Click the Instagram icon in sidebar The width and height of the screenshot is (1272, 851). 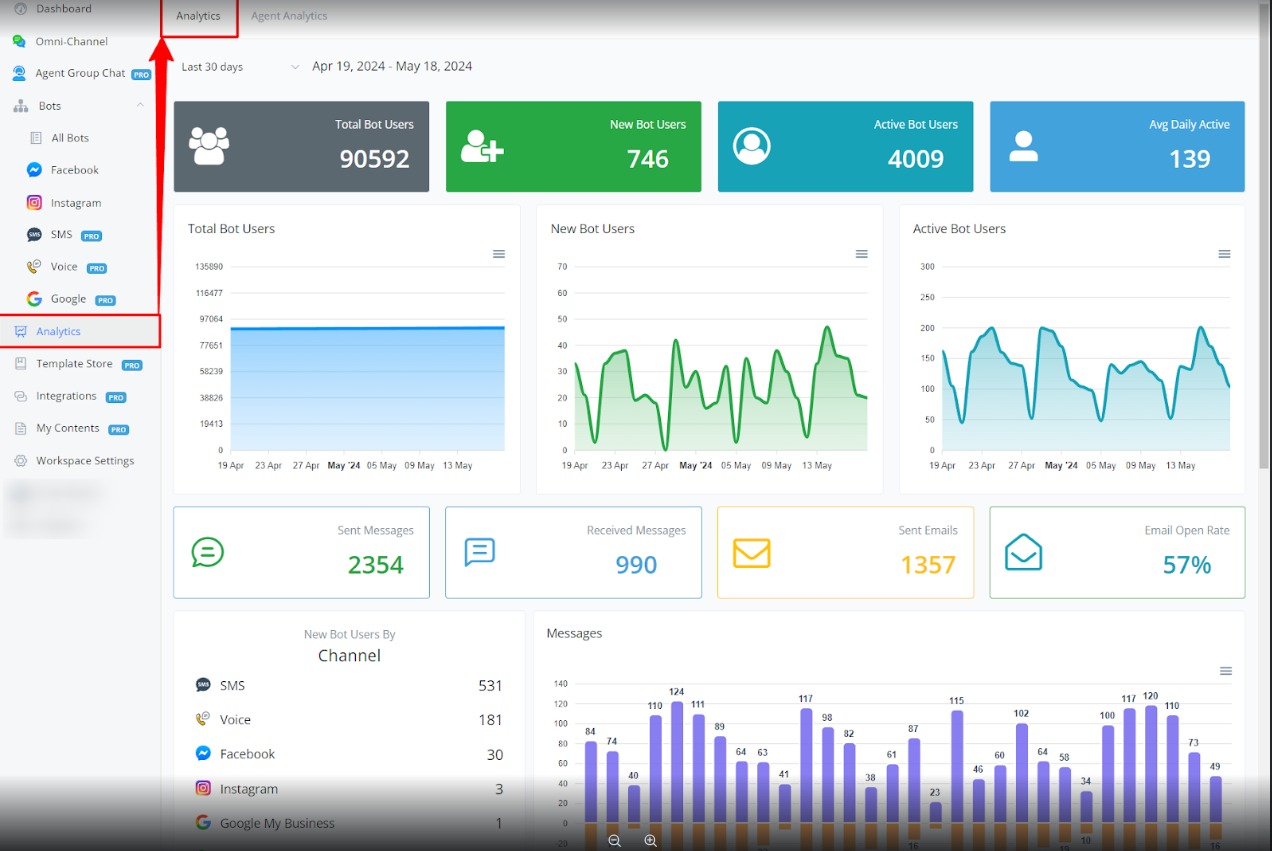34,203
